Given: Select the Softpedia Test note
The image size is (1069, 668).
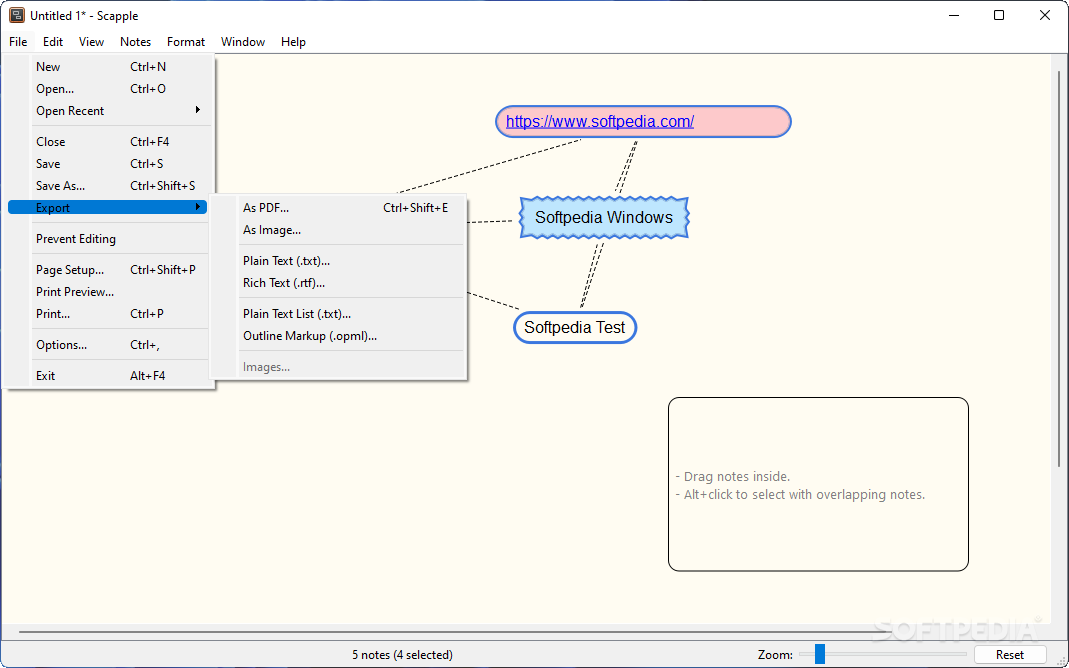Looking at the screenshot, I should (575, 327).
